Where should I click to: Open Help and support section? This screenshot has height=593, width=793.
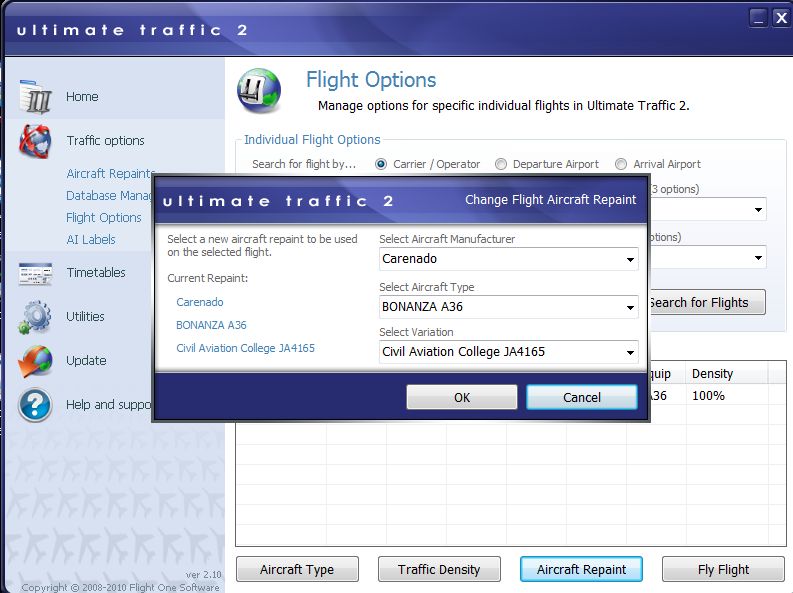pos(109,404)
